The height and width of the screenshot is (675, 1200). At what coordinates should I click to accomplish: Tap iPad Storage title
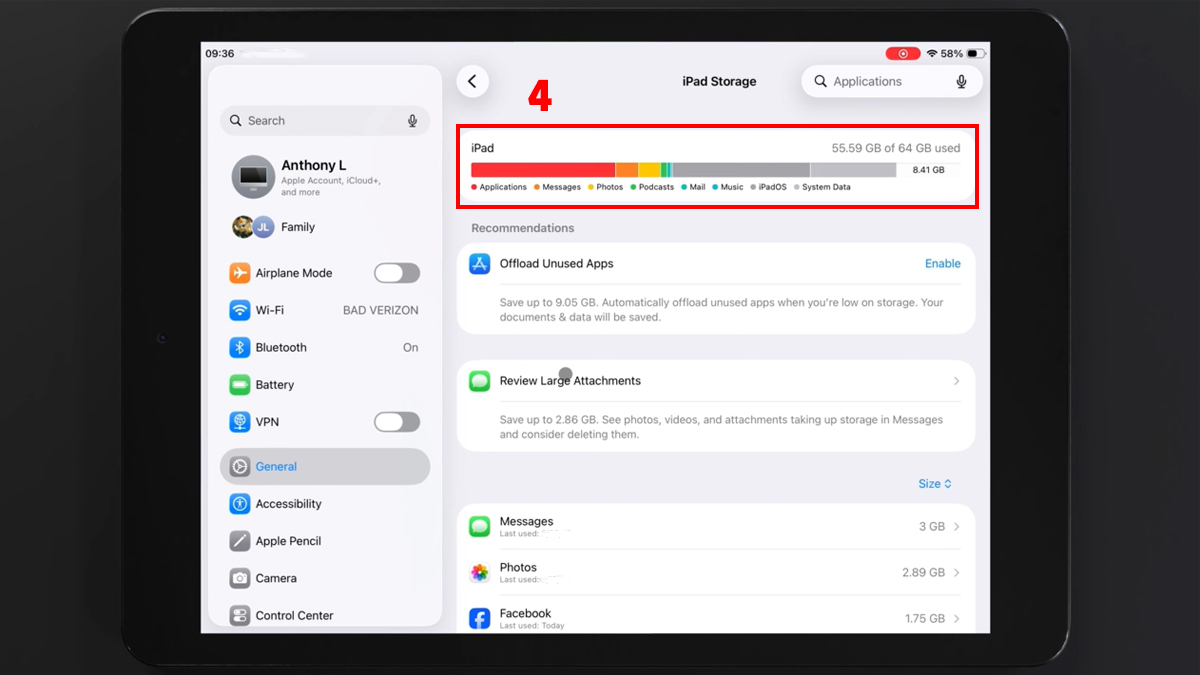[719, 82]
